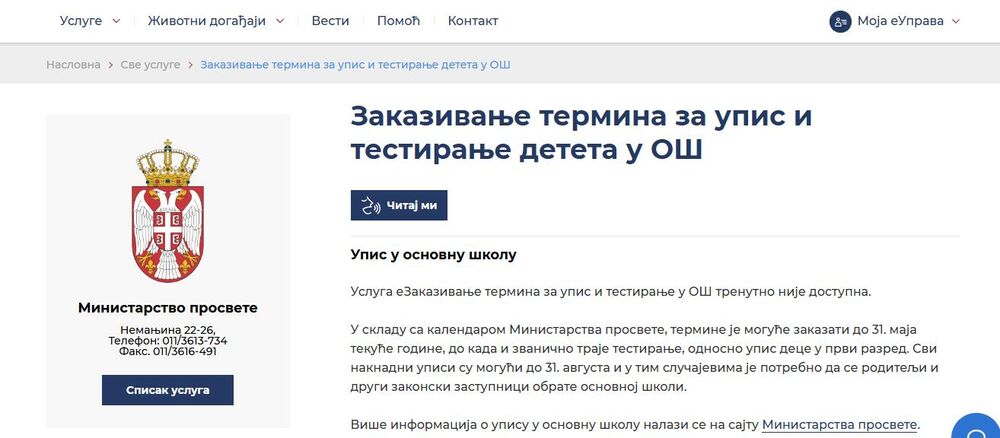Activate the Читај ми read-aloud button

pyautogui.click(x=399, y=205)
